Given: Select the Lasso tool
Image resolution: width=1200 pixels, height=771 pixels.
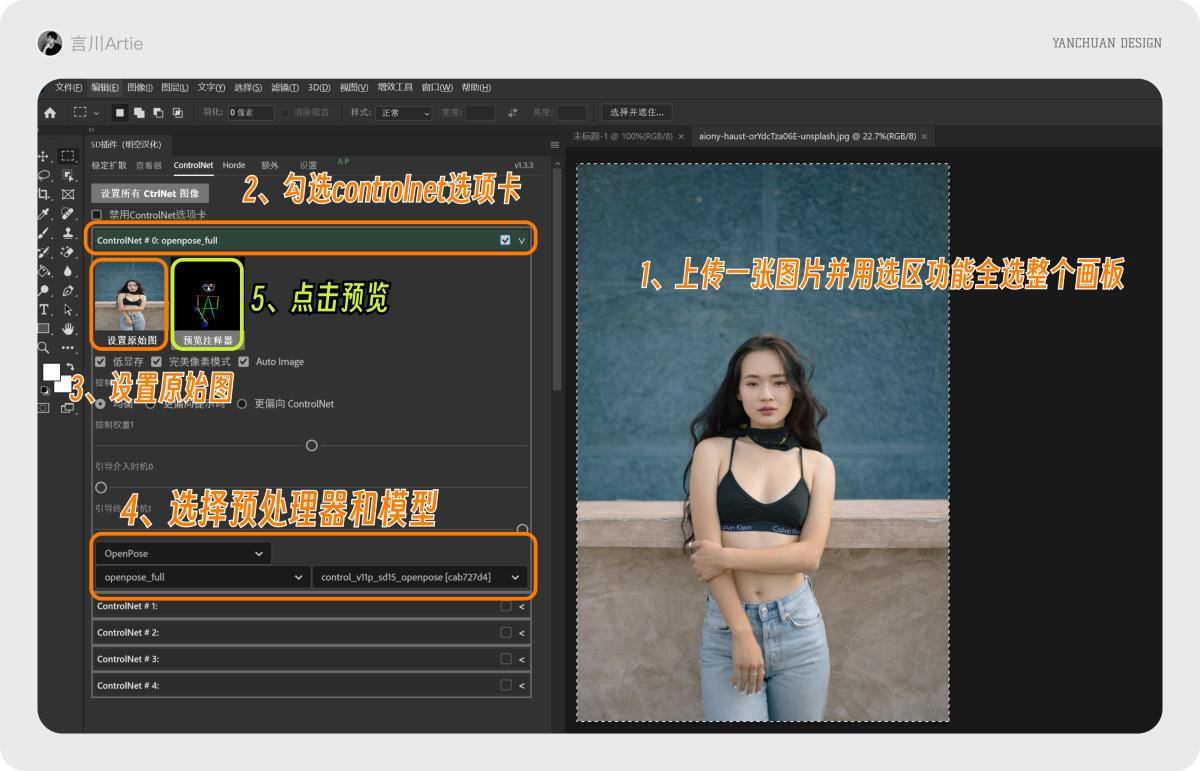Looking at the screenshot, I should point(43,176).
